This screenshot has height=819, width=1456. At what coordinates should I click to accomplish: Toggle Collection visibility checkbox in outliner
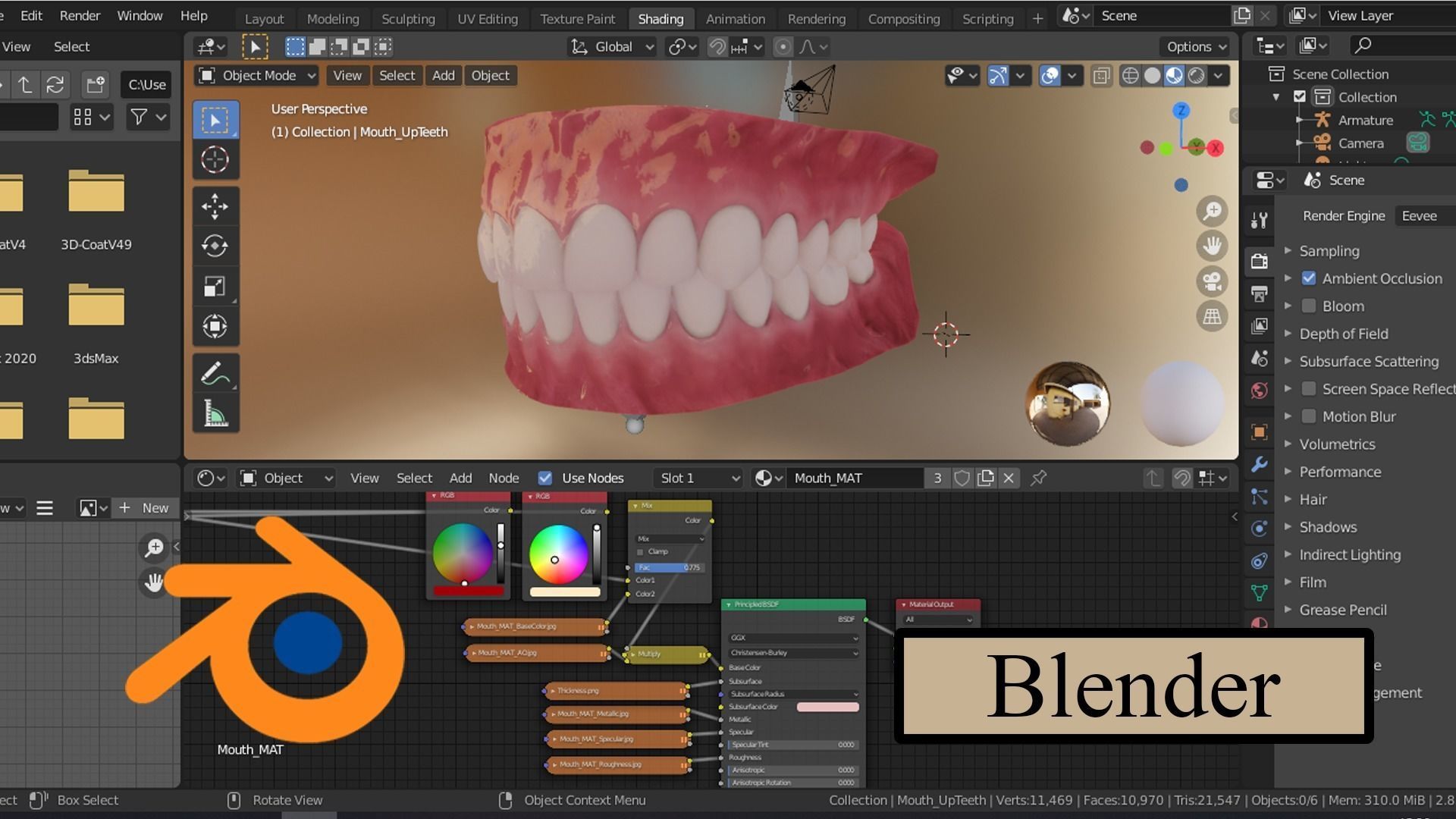pos(1300,97)
